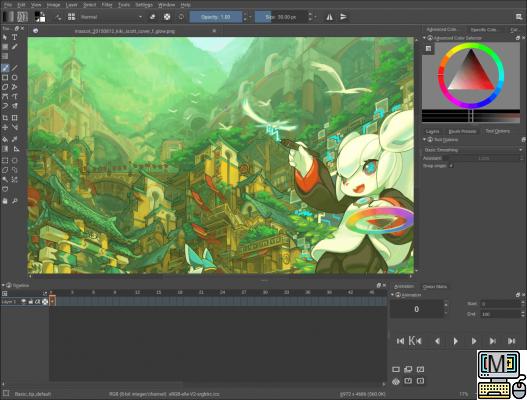Select the Transform tool

coord(14,118)
